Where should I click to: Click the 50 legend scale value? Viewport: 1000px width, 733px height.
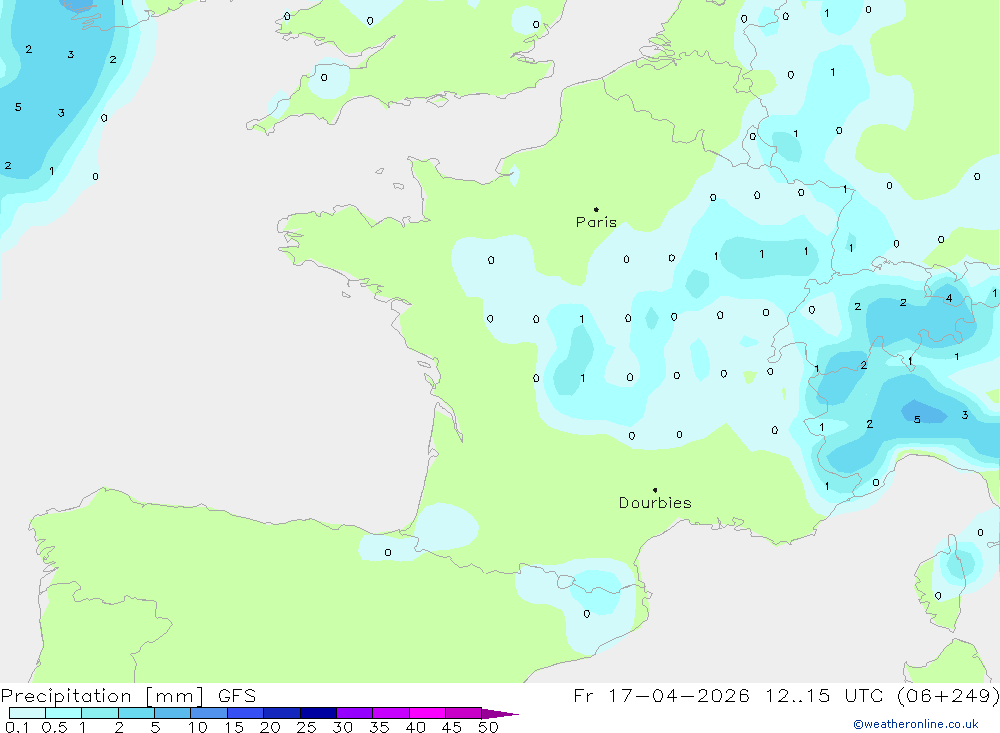488,727
